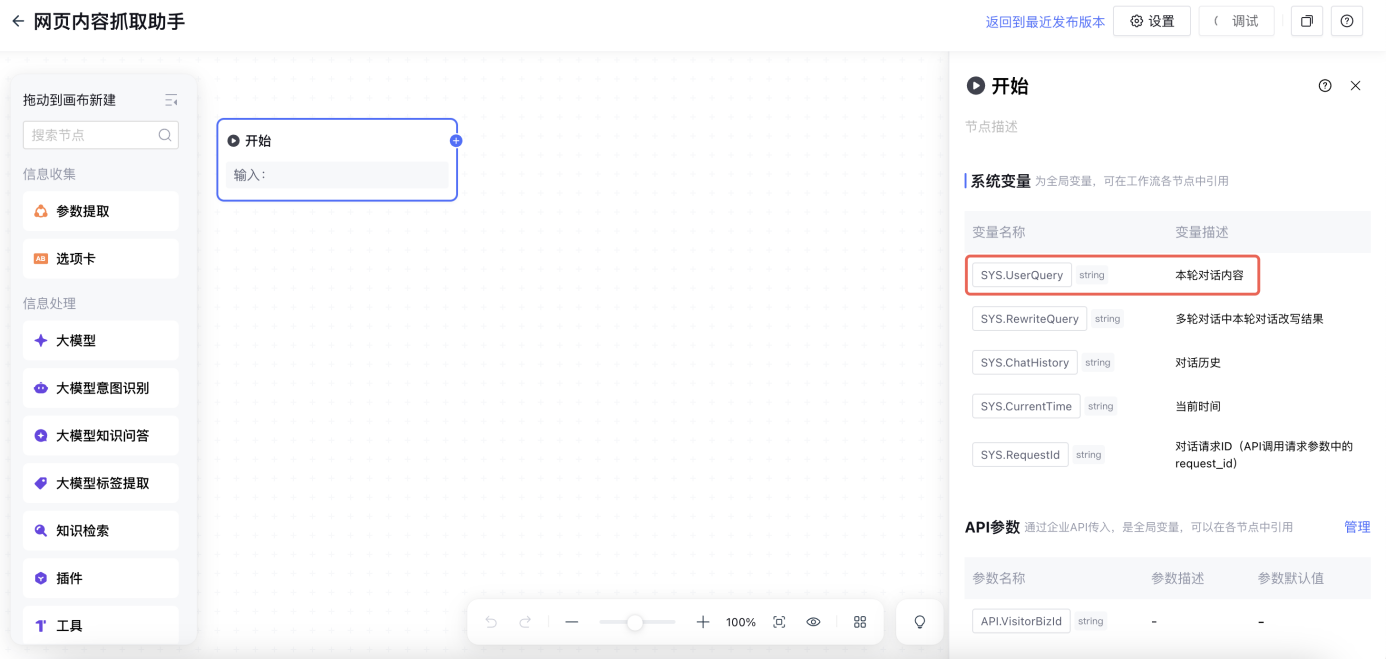1386x659 pixels.
Task: Select the 参数提取 node
Action: tap(100, 211)
